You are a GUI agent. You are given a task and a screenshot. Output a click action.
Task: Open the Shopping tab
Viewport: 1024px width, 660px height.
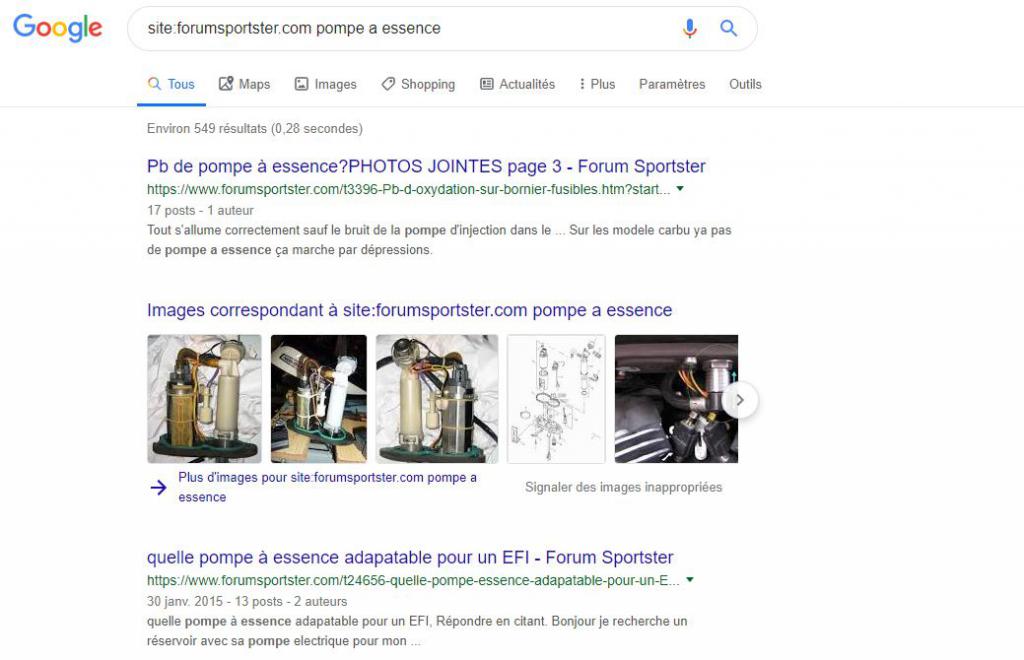419,84
